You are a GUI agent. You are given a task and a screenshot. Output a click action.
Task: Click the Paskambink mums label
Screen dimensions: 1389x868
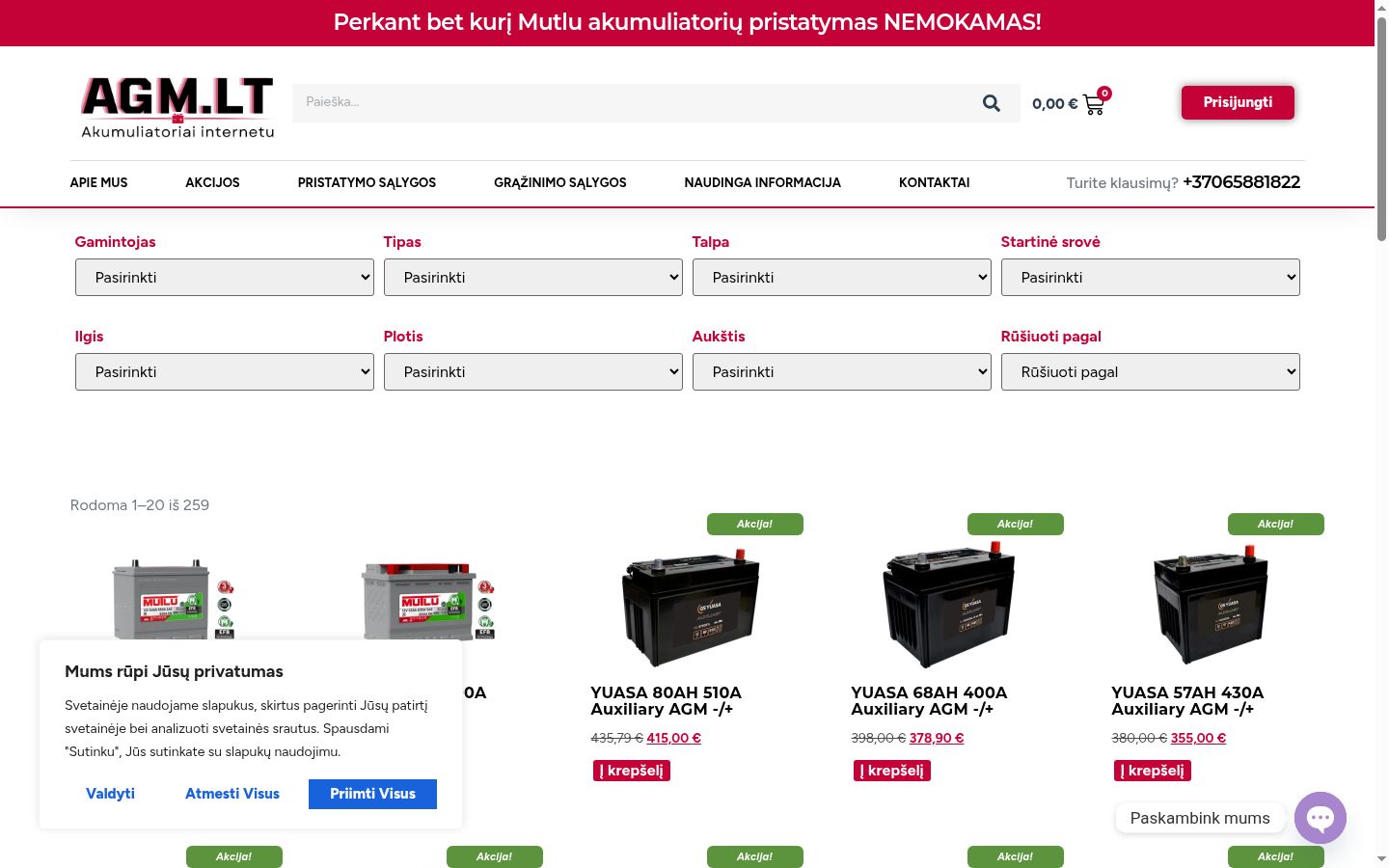1200,818
